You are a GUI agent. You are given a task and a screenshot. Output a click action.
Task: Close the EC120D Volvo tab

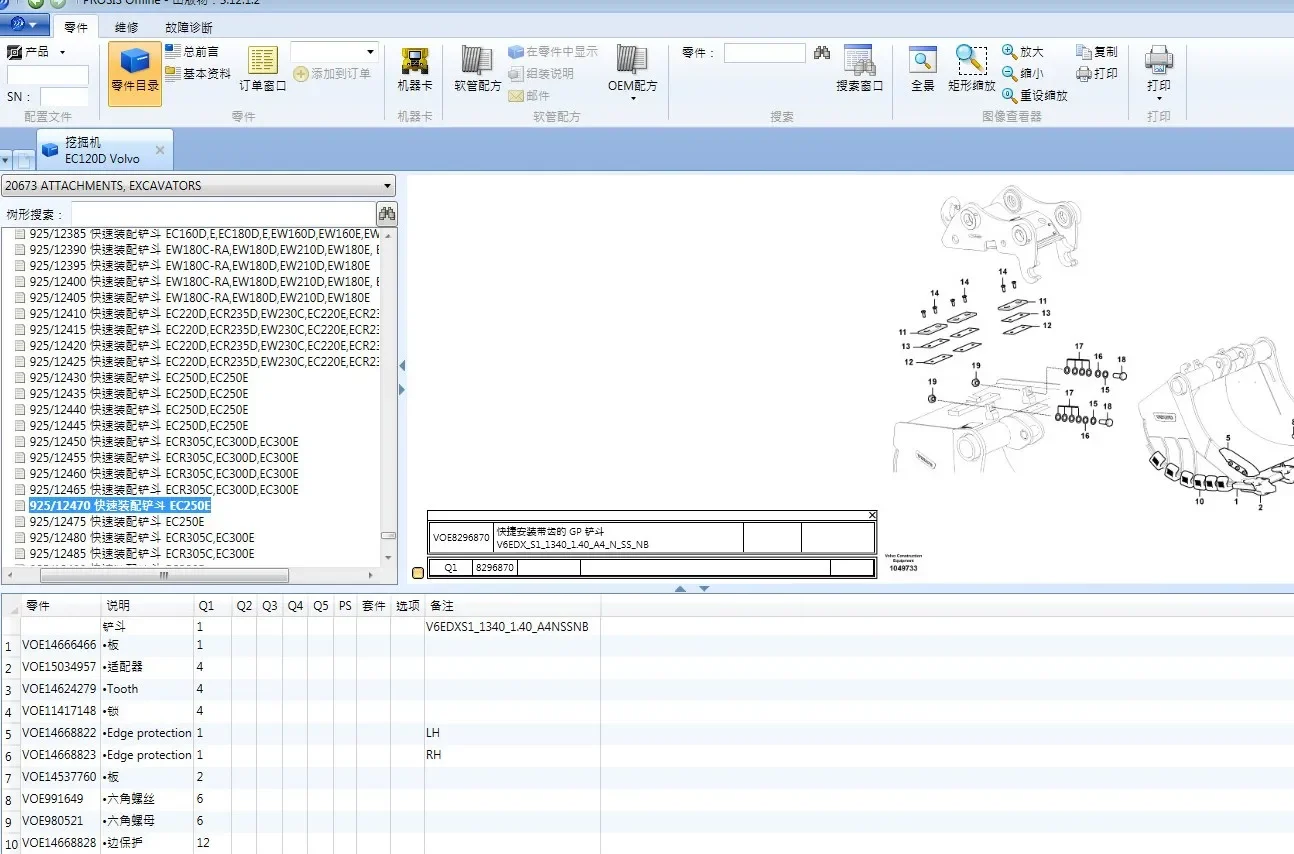point(160,150)
